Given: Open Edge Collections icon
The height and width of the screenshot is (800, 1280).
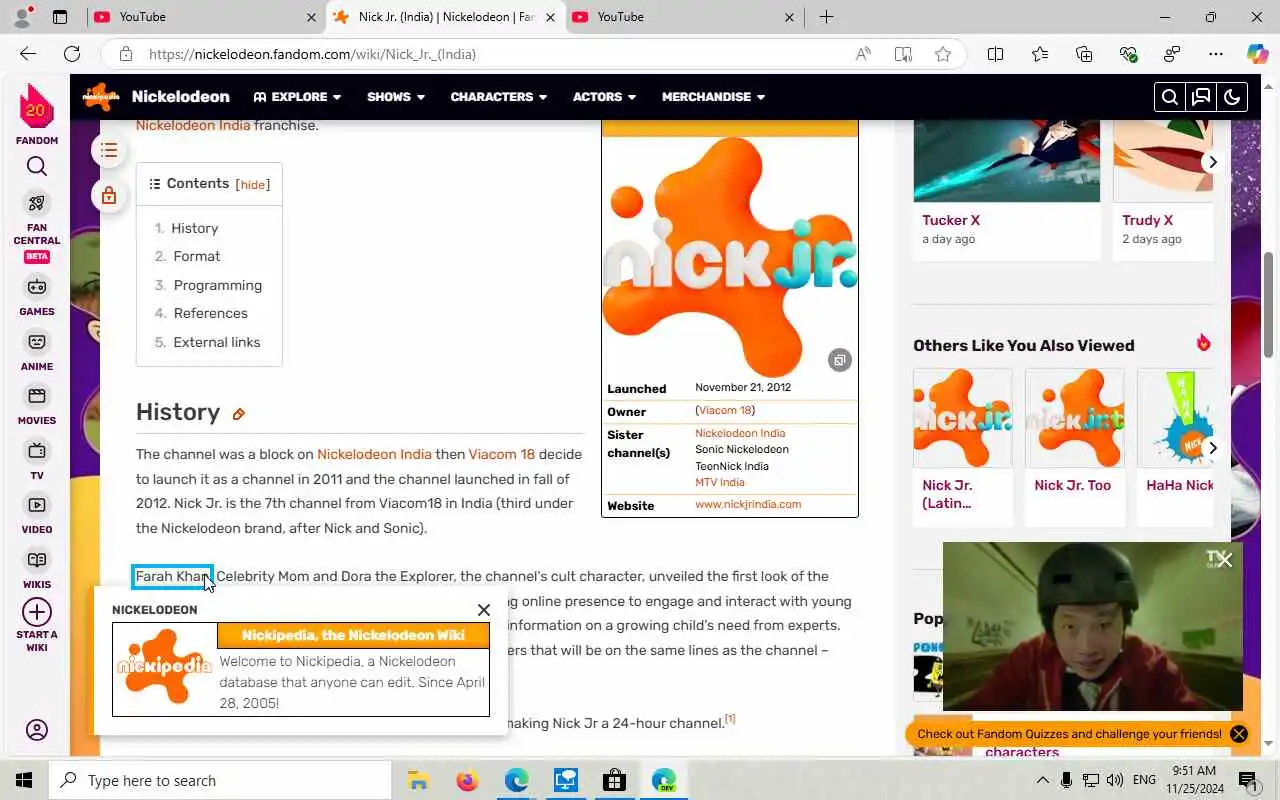Looking at the screenshot, I should (x=1084, y=54).
